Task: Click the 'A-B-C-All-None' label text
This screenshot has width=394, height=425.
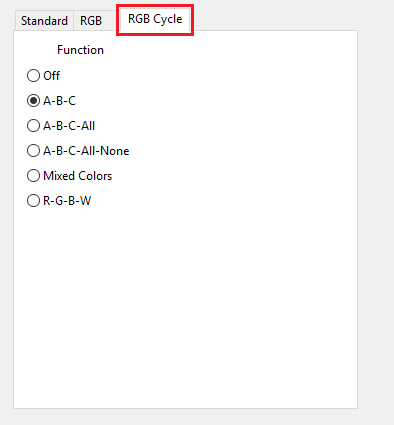Action: pos(86,151)
